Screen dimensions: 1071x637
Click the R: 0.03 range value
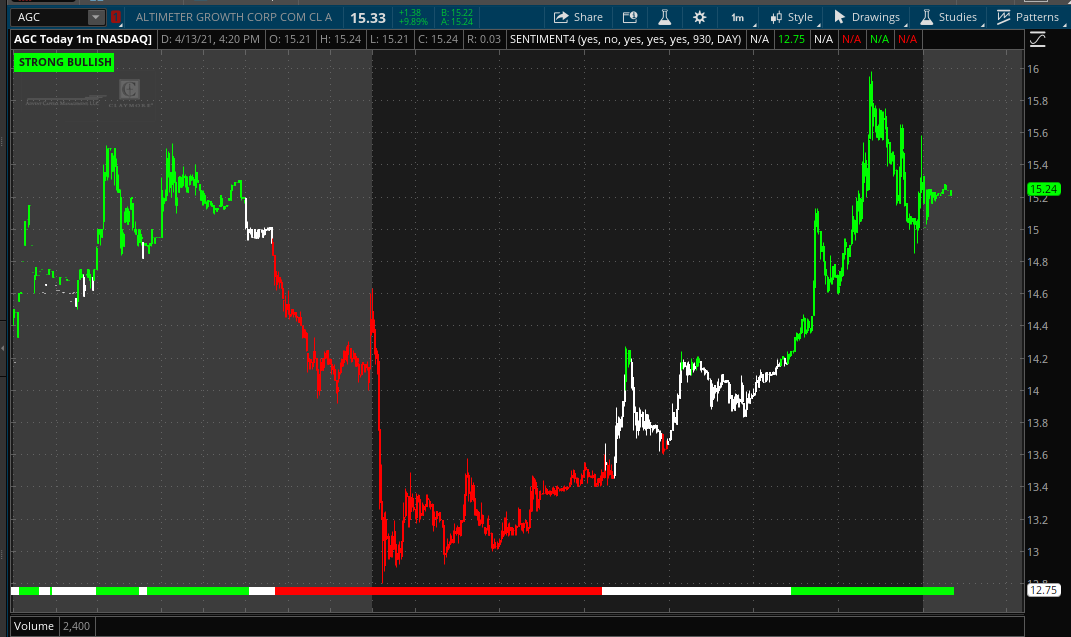coord(484,39)
